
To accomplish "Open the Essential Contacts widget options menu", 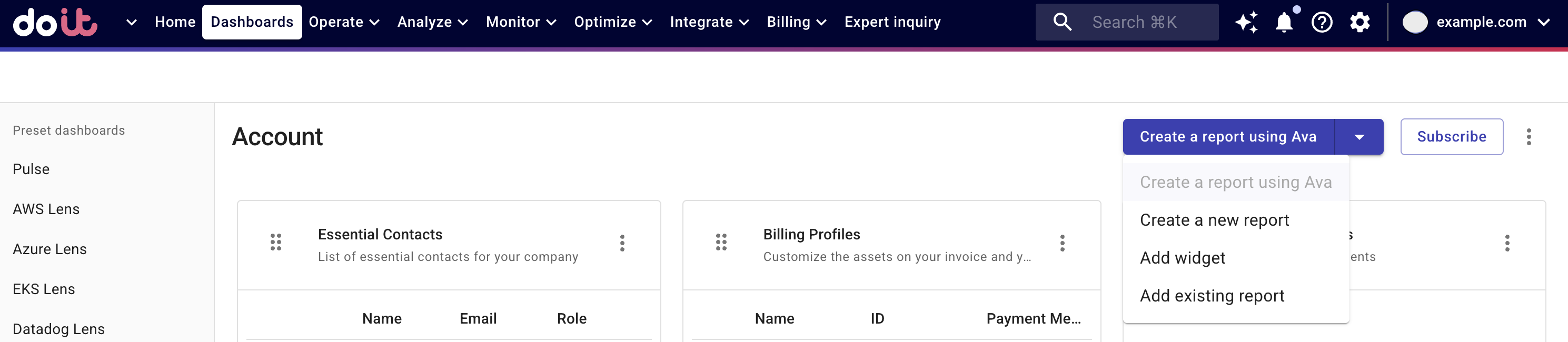I will pos(622,244).
